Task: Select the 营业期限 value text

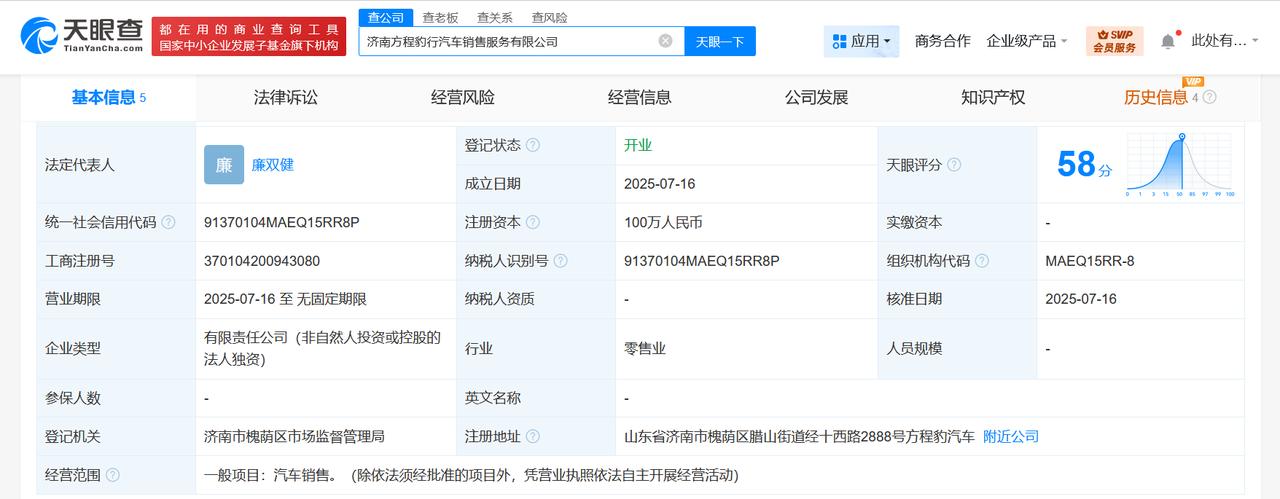Action: click(285, 299)
